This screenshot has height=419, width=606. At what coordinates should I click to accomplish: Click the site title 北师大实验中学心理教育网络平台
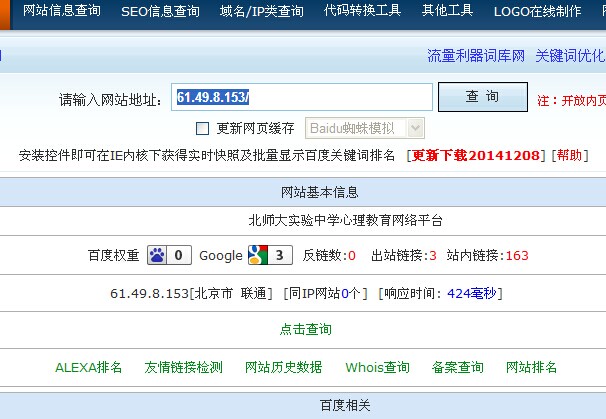tap(346, 221)
